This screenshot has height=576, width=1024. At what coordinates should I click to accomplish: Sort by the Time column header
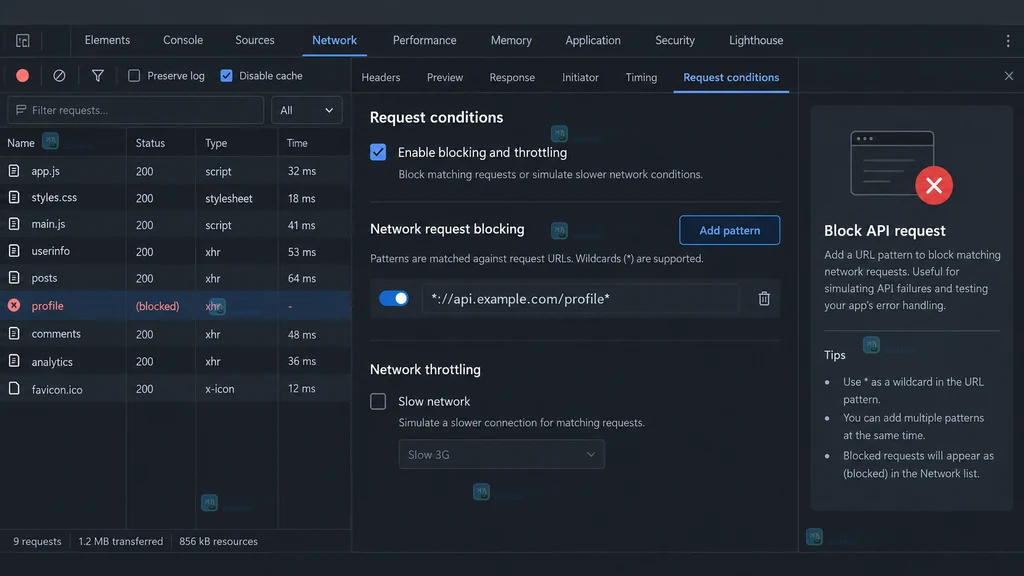(297, 143)
